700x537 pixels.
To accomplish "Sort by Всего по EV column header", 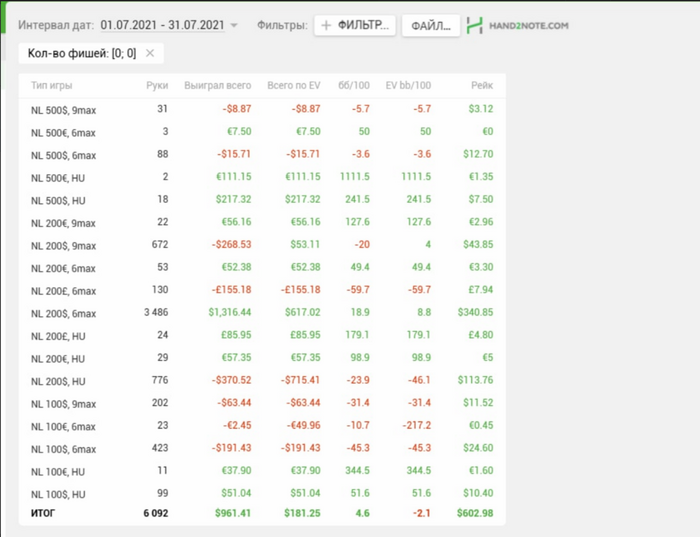I will pyautogui.click(x=294, y=85).
